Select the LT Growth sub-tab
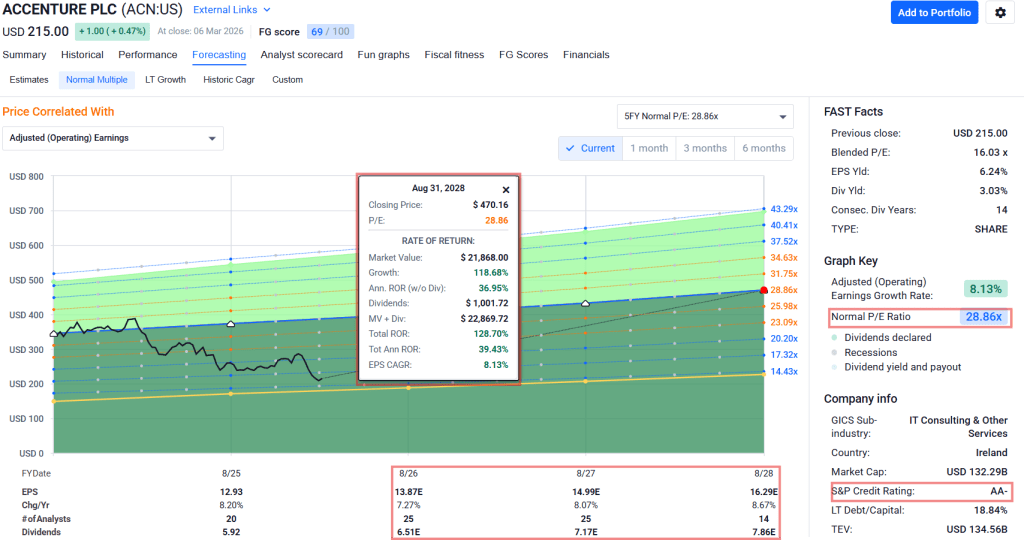This screenshot has width=1024, height=540. coord(165,80)
